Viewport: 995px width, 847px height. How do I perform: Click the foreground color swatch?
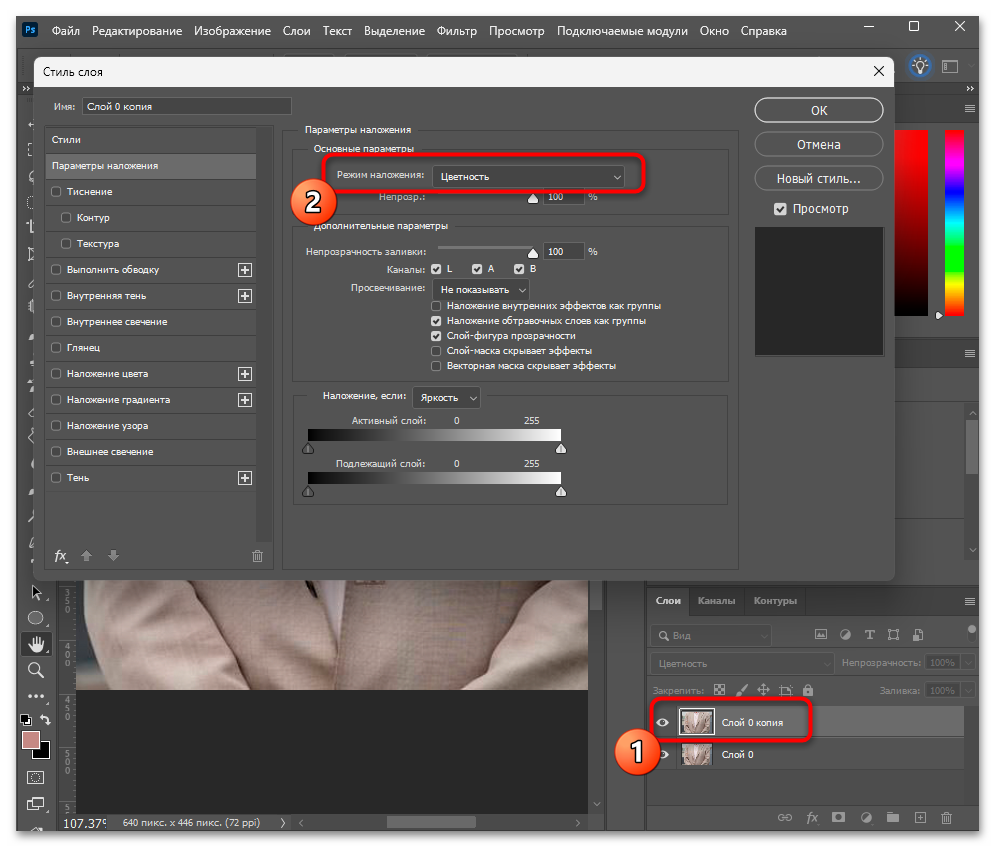[x=30, y=740]
